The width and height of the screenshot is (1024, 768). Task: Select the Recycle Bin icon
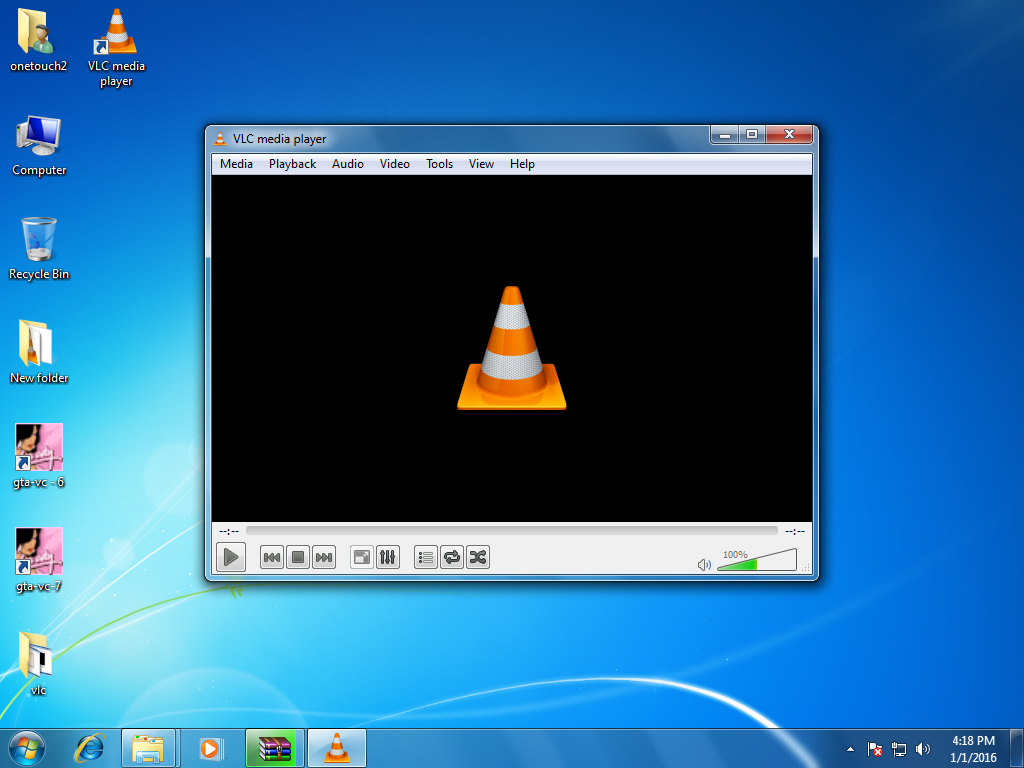(x=39, y=248)
